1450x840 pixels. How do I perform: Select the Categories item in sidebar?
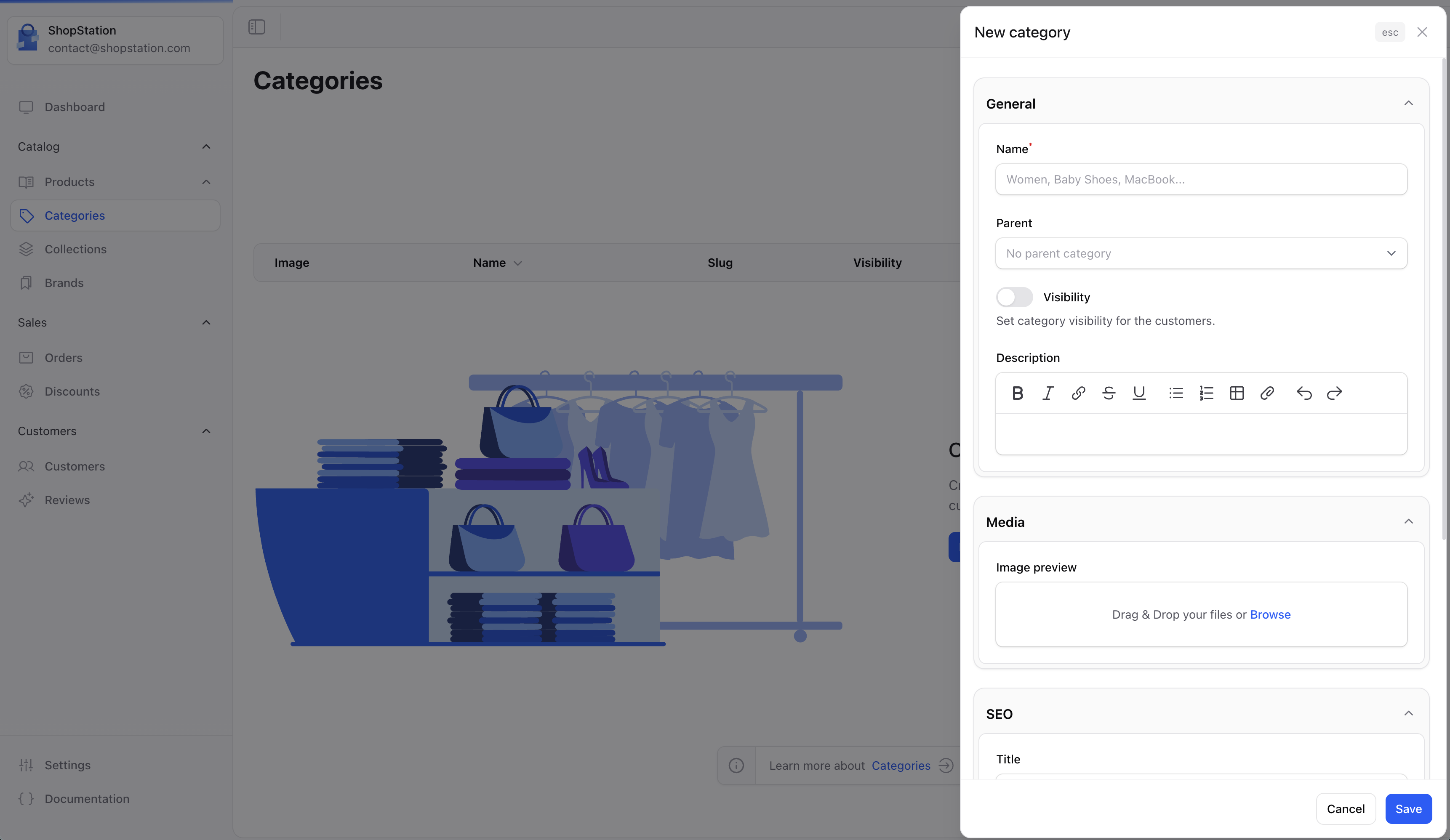pos(75,215)
